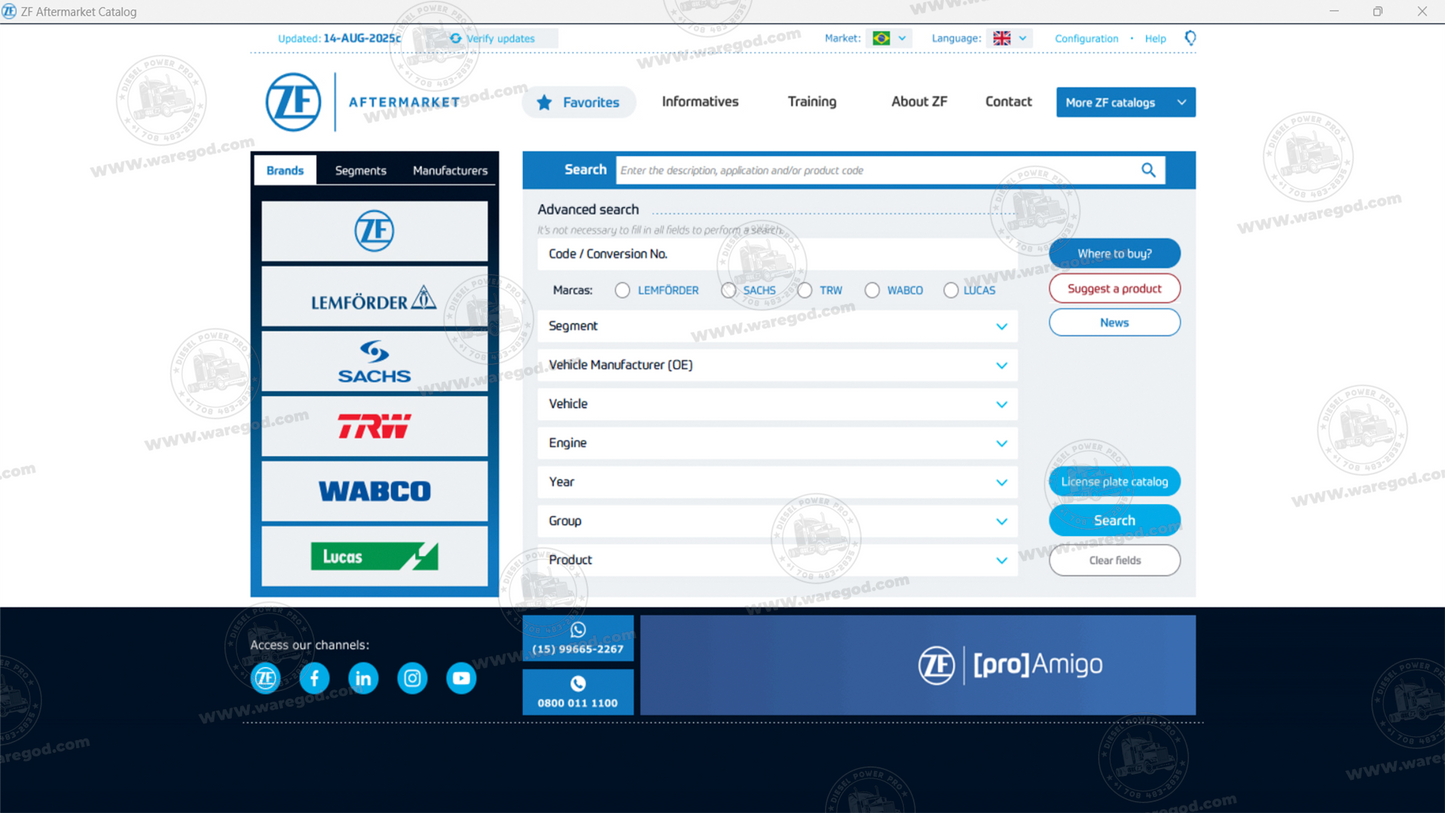
Task: Open the ZF brand tile
Action: click(x=375, y=231)
